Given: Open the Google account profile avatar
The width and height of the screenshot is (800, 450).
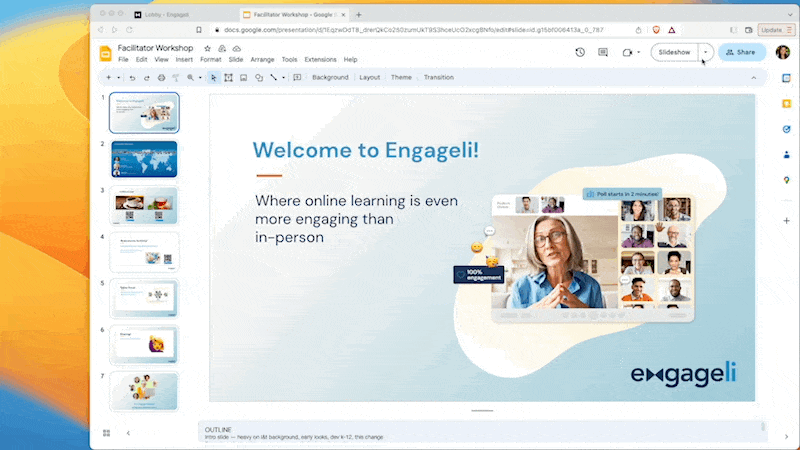Looking at the screenshot, I should (783, 52).
